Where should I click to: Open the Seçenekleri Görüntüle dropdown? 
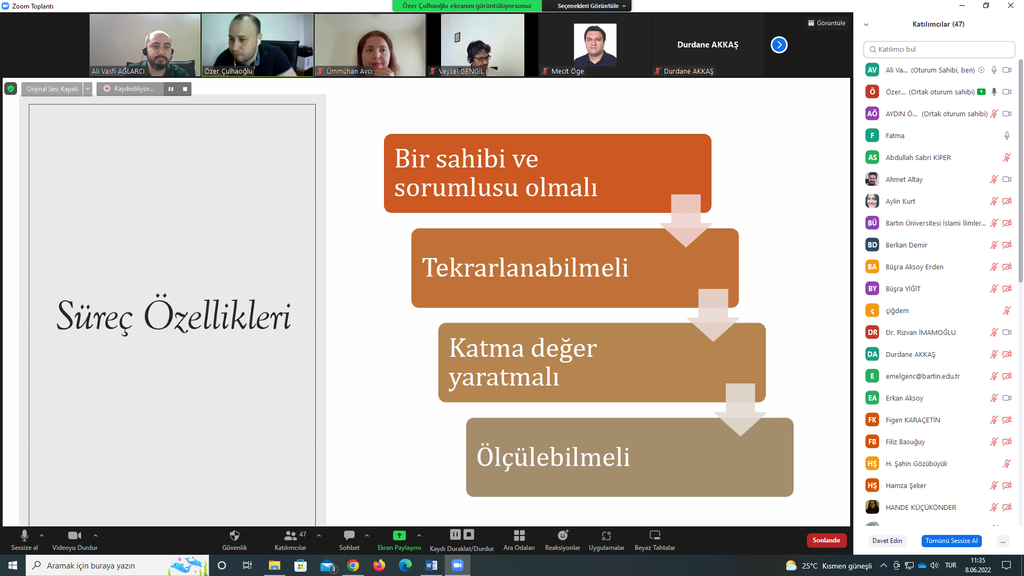click(x=591, y=6)
